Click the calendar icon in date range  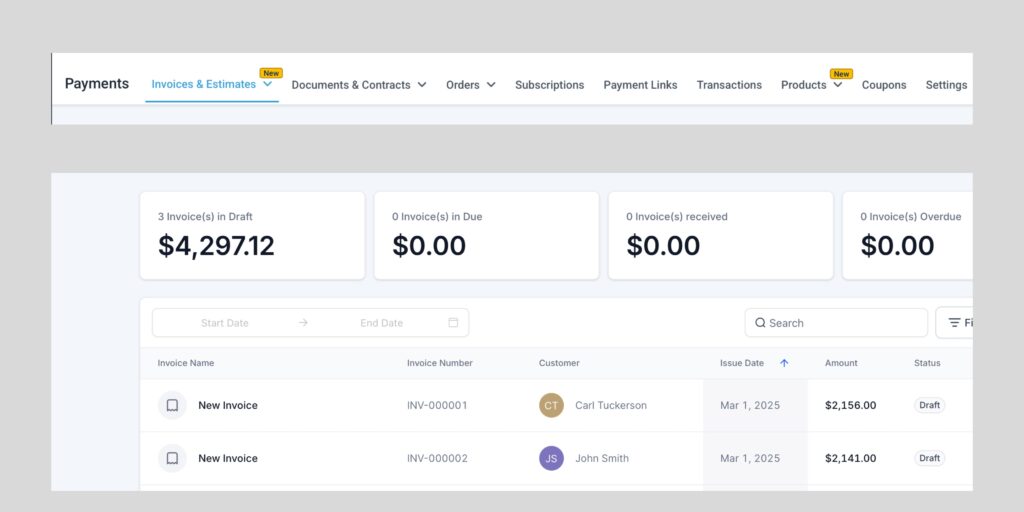click(x=453, y=322)
